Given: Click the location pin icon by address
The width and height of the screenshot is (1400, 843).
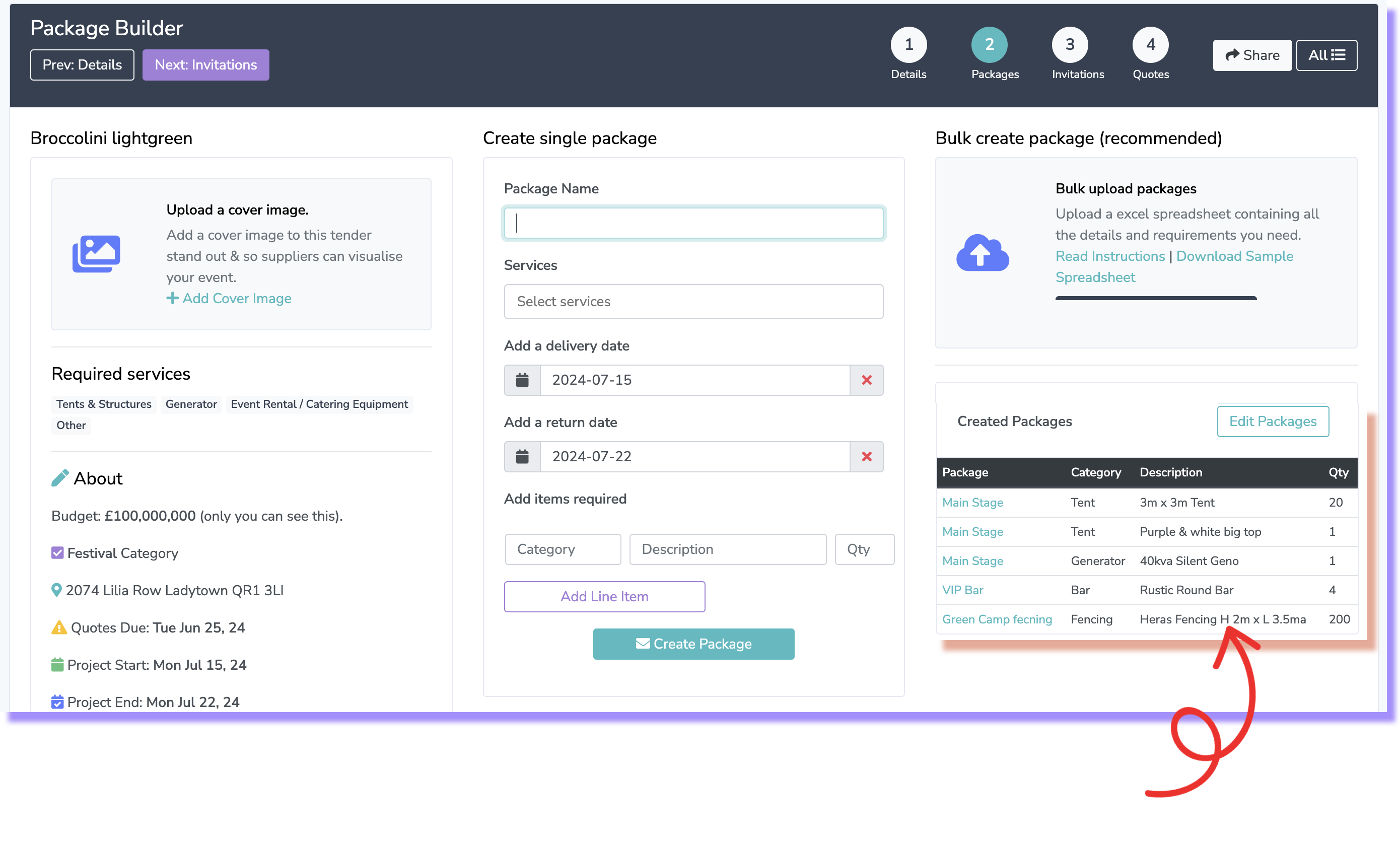Looking at the screenshot, I should (56, 590).
